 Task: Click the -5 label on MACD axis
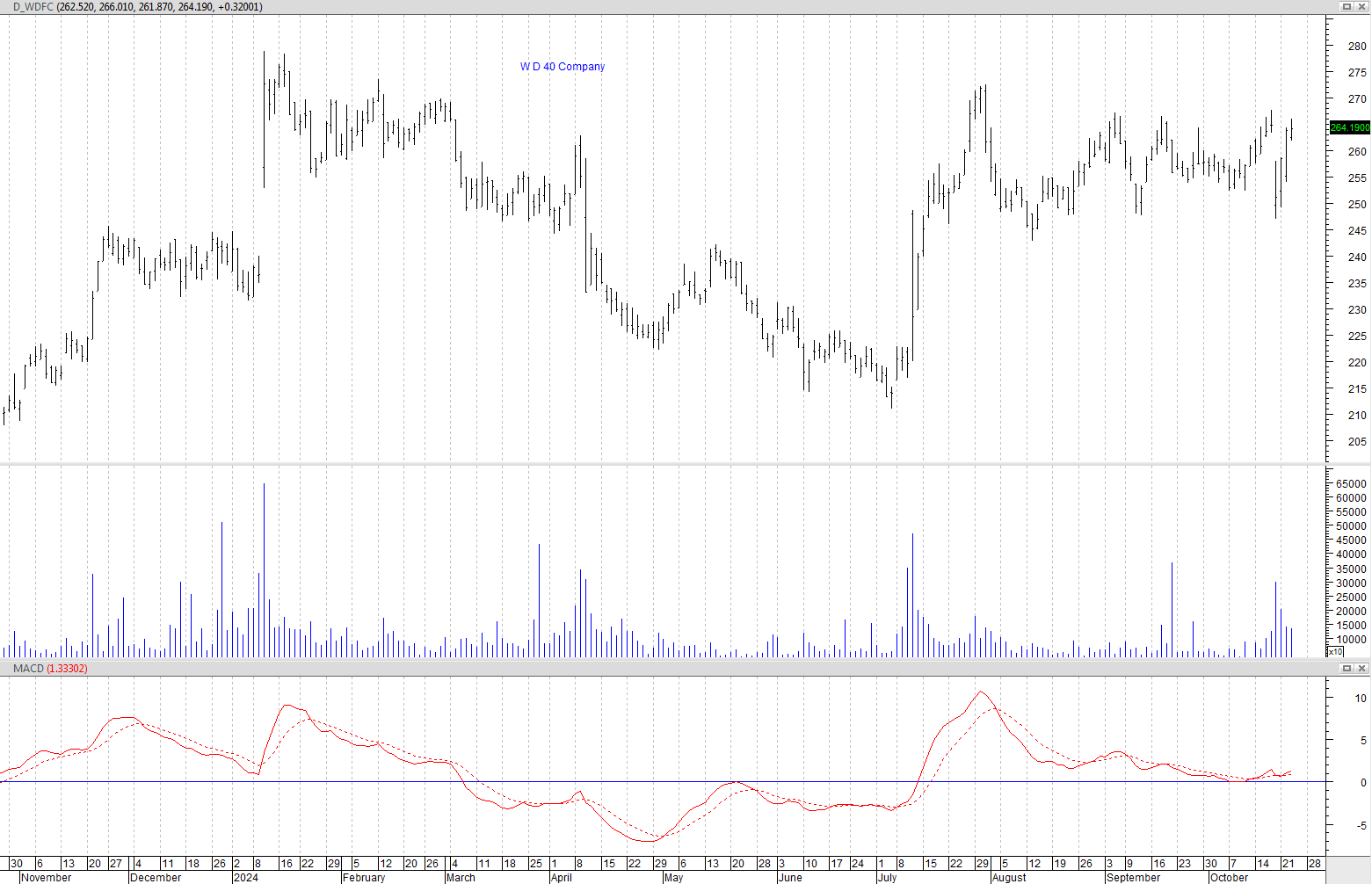click(1362, 826)
